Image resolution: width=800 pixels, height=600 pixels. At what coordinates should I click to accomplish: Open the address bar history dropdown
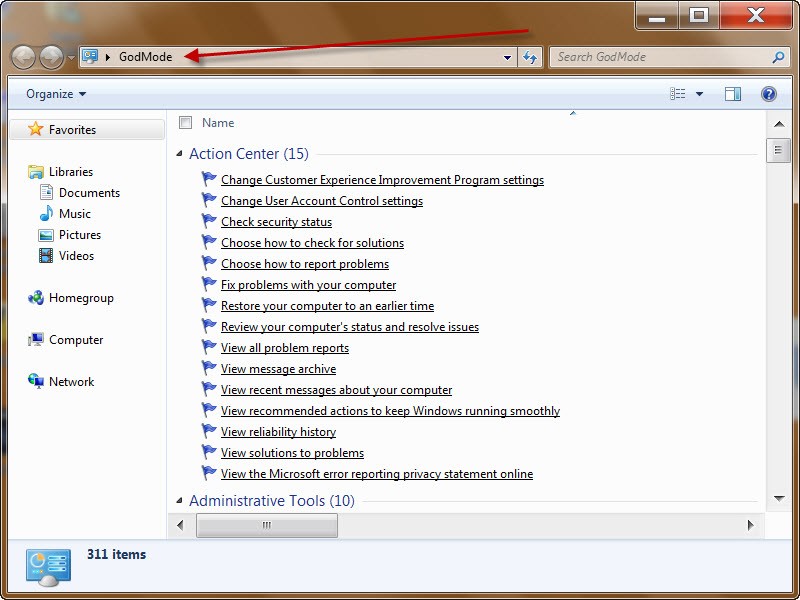(508, 57)
